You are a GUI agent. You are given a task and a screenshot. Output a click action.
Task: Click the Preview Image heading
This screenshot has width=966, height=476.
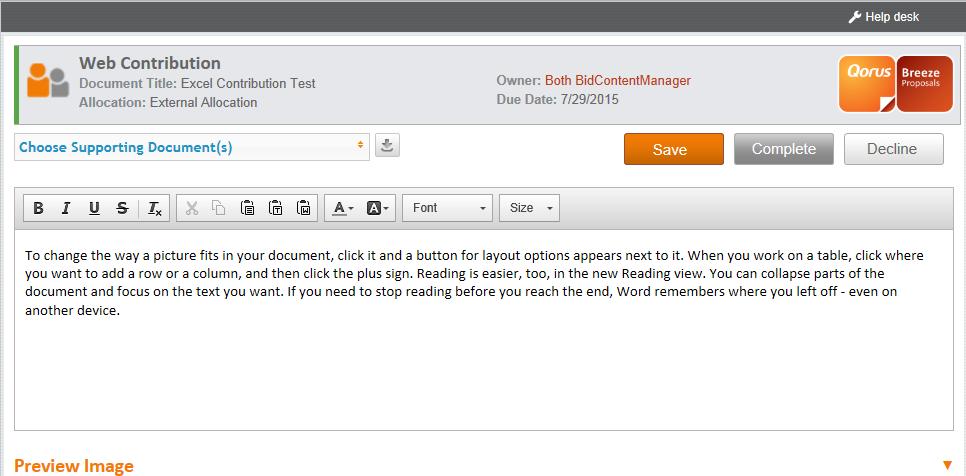[74, 466]
